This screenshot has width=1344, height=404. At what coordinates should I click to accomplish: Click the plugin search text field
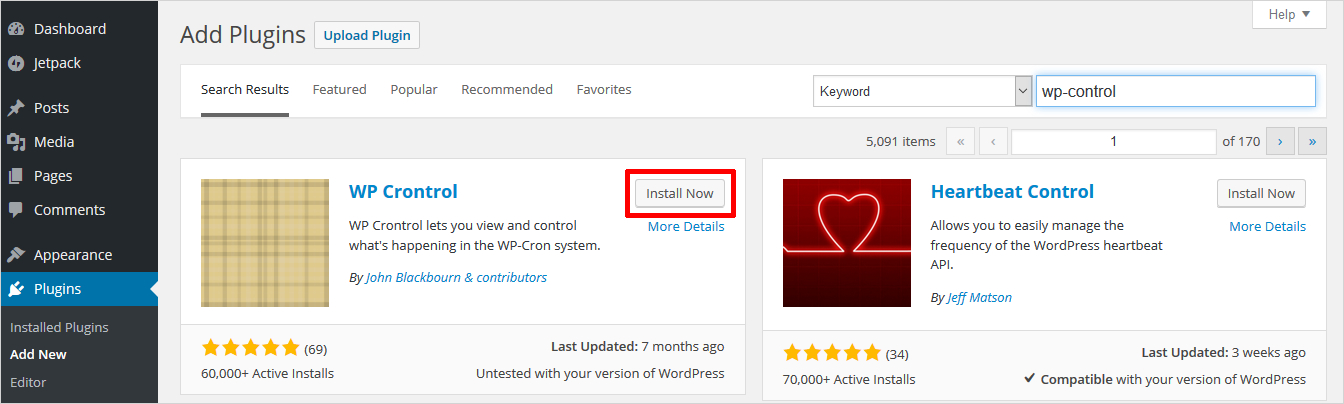coord(1175,91)
